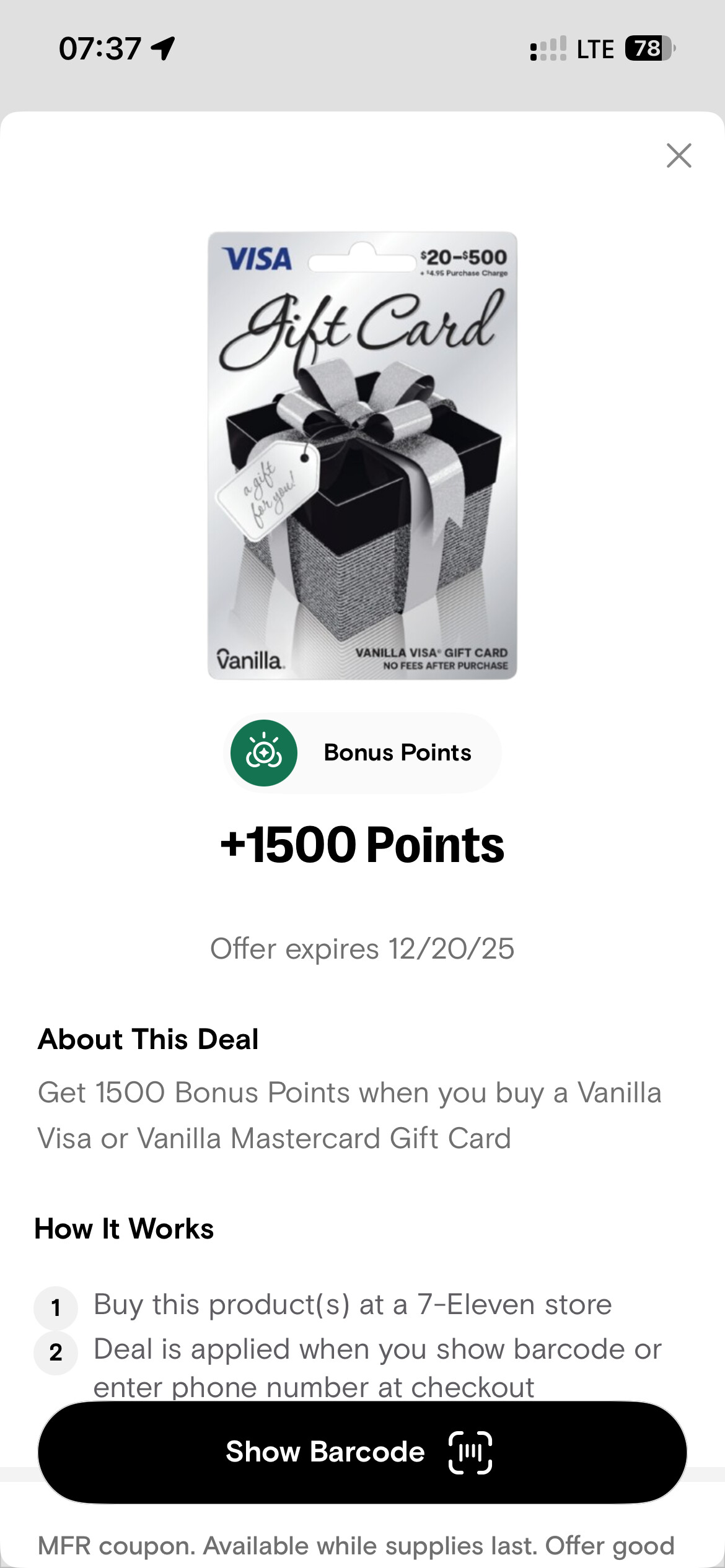Screen dimensions: 725x1568
Task: Tap the barcode scan icon
Action: (x=470, y=1452)
